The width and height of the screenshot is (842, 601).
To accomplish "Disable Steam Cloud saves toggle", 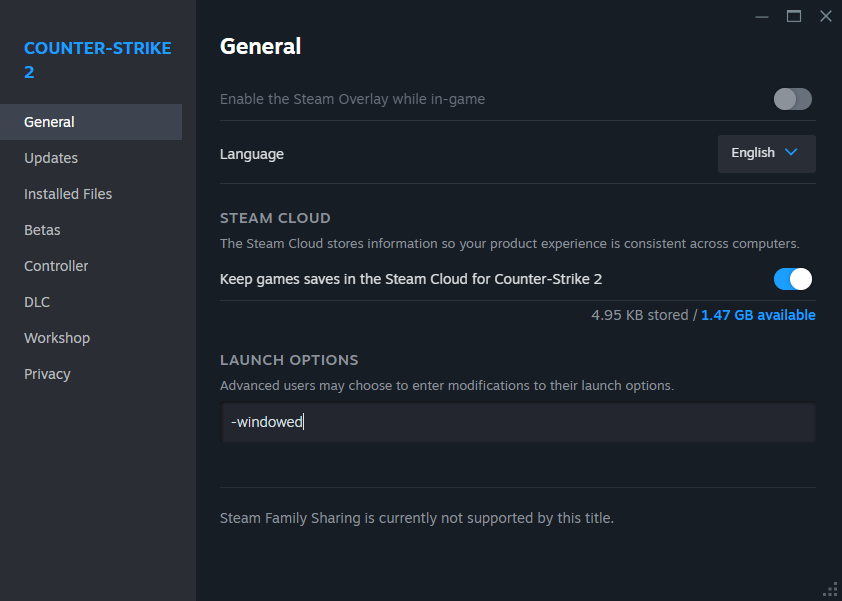I will (792, 279).
